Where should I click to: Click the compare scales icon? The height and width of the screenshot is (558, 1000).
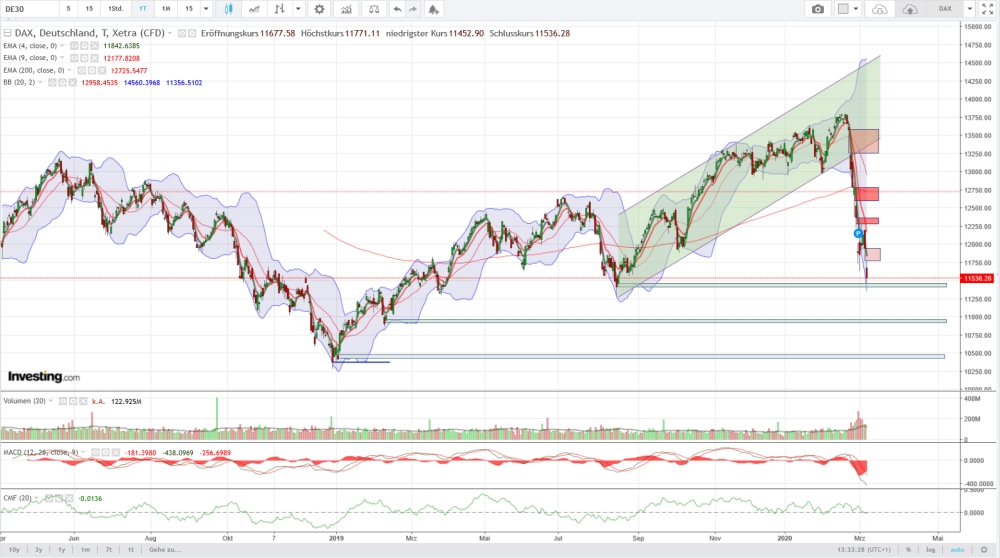(374, 9)
